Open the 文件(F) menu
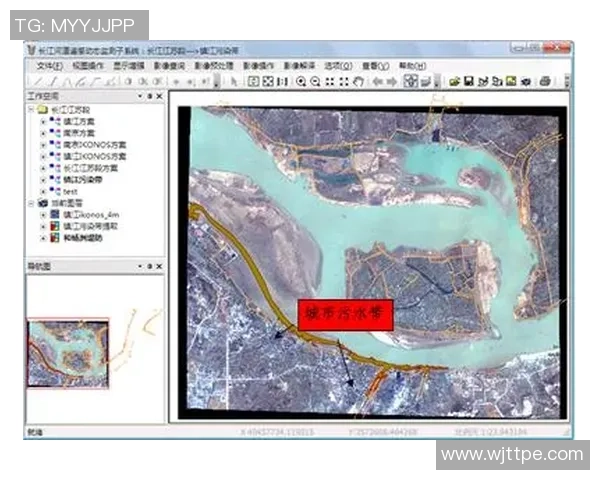 click(43, 65)
